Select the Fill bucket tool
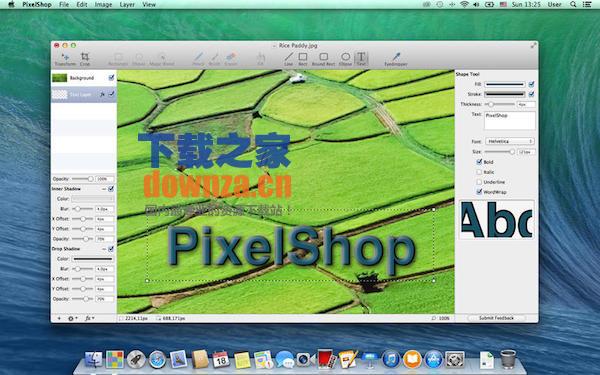The image size is (600, 375). pyautogui.click(x=261, y=59)
